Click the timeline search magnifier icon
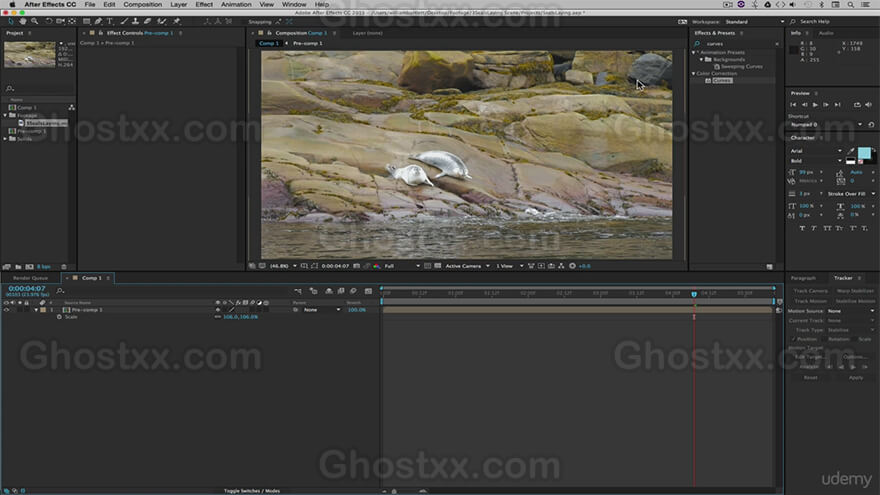The image size is (880, 495). [60, 291]
